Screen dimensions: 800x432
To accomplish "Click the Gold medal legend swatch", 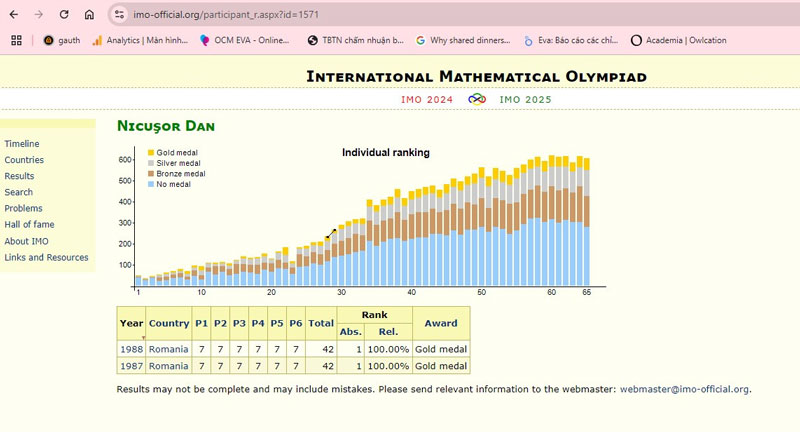I will pos(151,153).
